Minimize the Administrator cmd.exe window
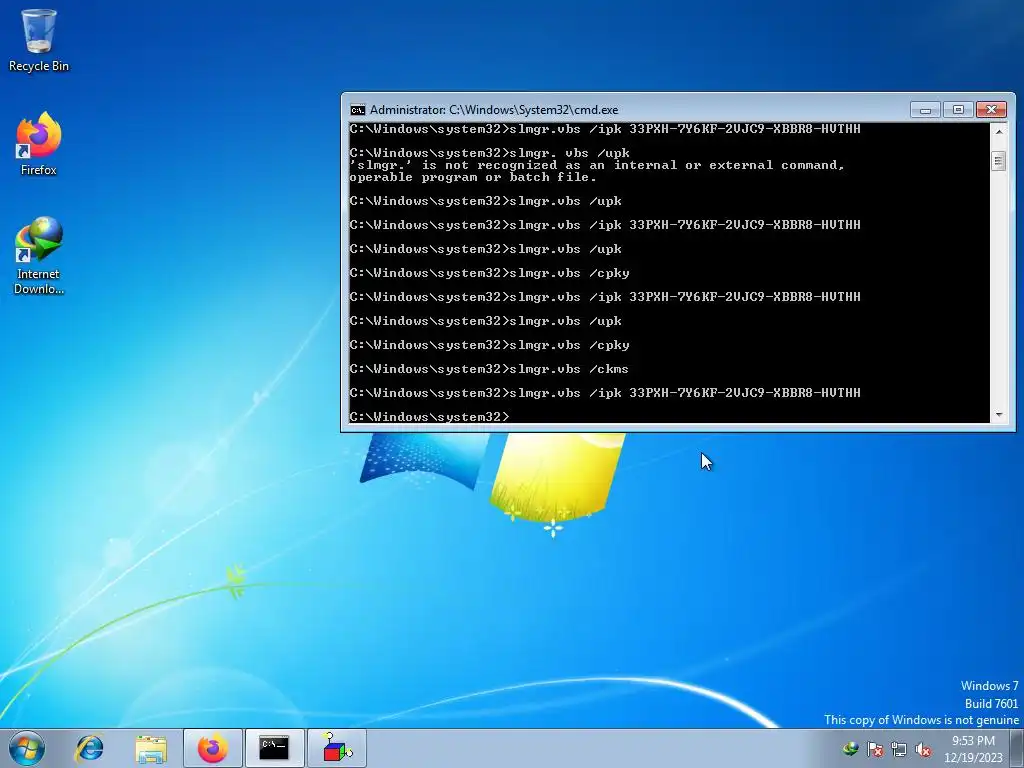 [x=925, y=110]
